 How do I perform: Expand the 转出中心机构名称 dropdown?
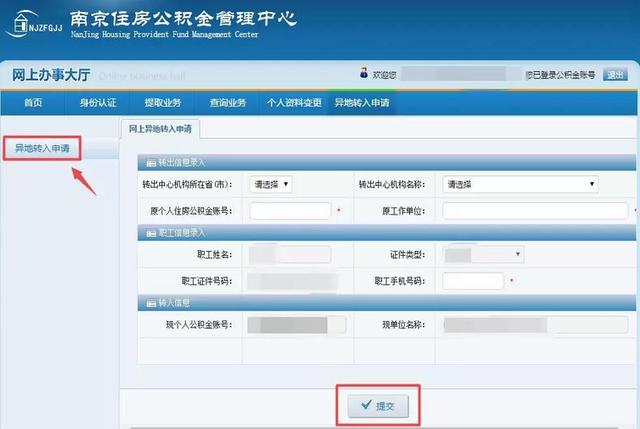(520, 184)
